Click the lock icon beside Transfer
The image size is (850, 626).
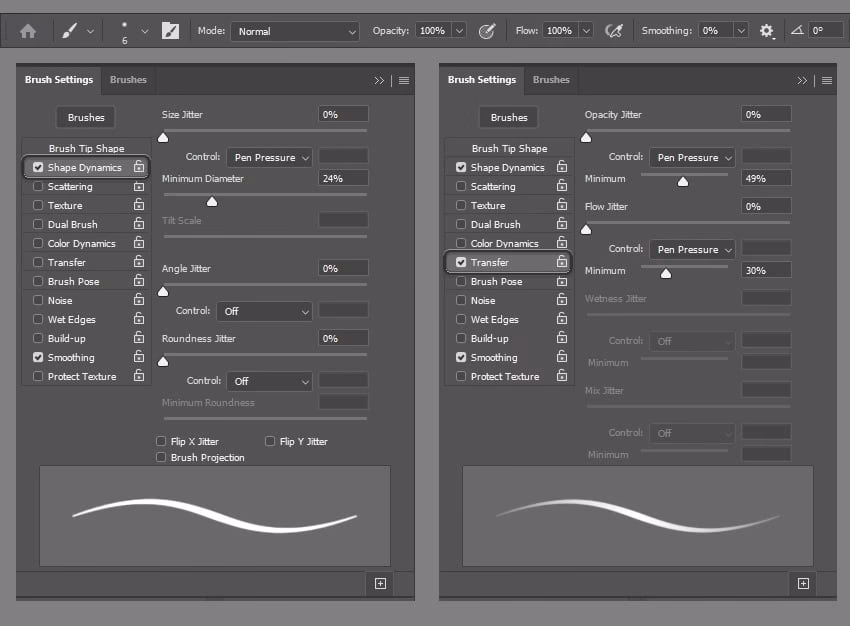click(562, 261)
